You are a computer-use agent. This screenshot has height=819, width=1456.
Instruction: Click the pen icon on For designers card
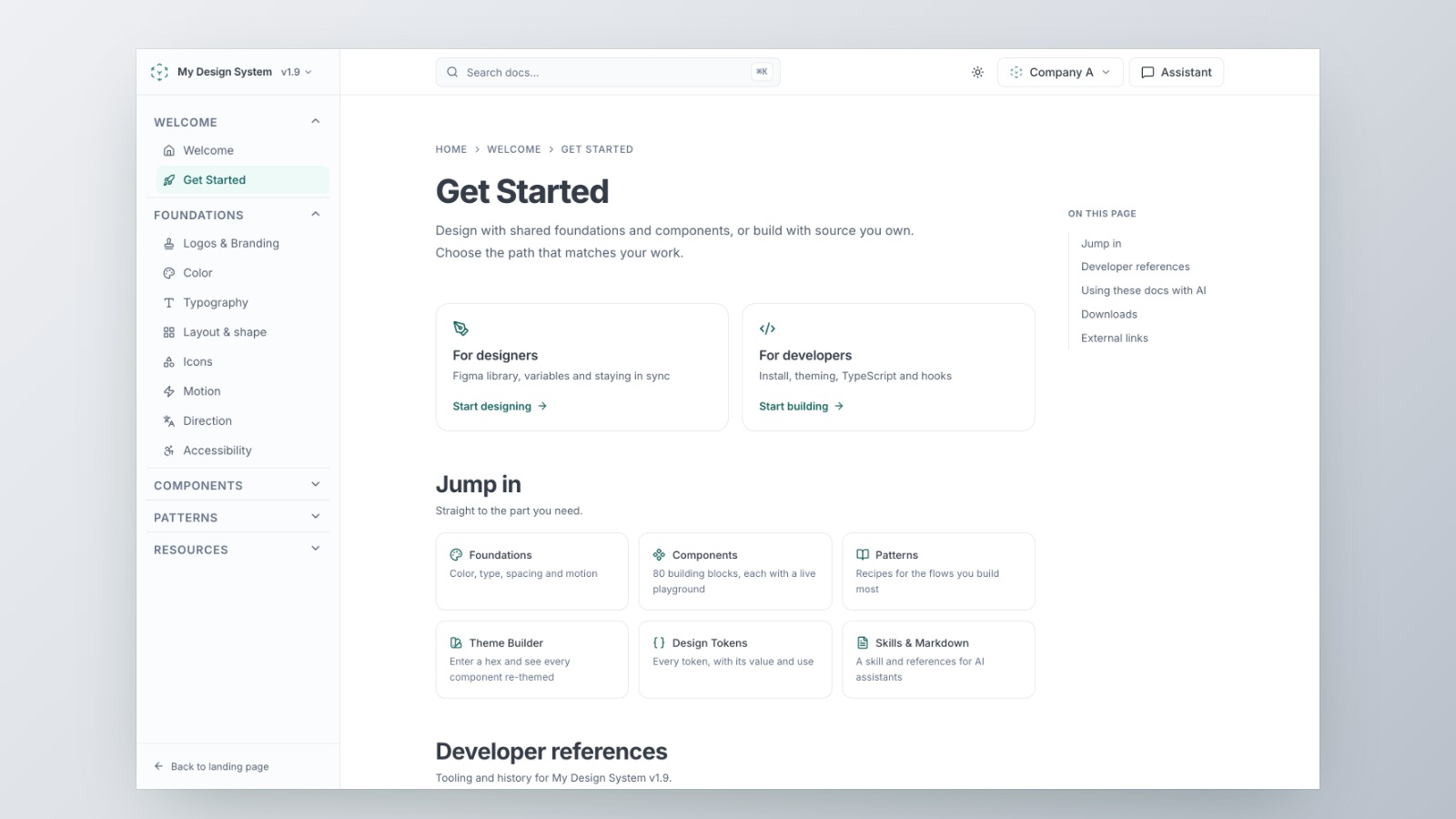(460, 329)
